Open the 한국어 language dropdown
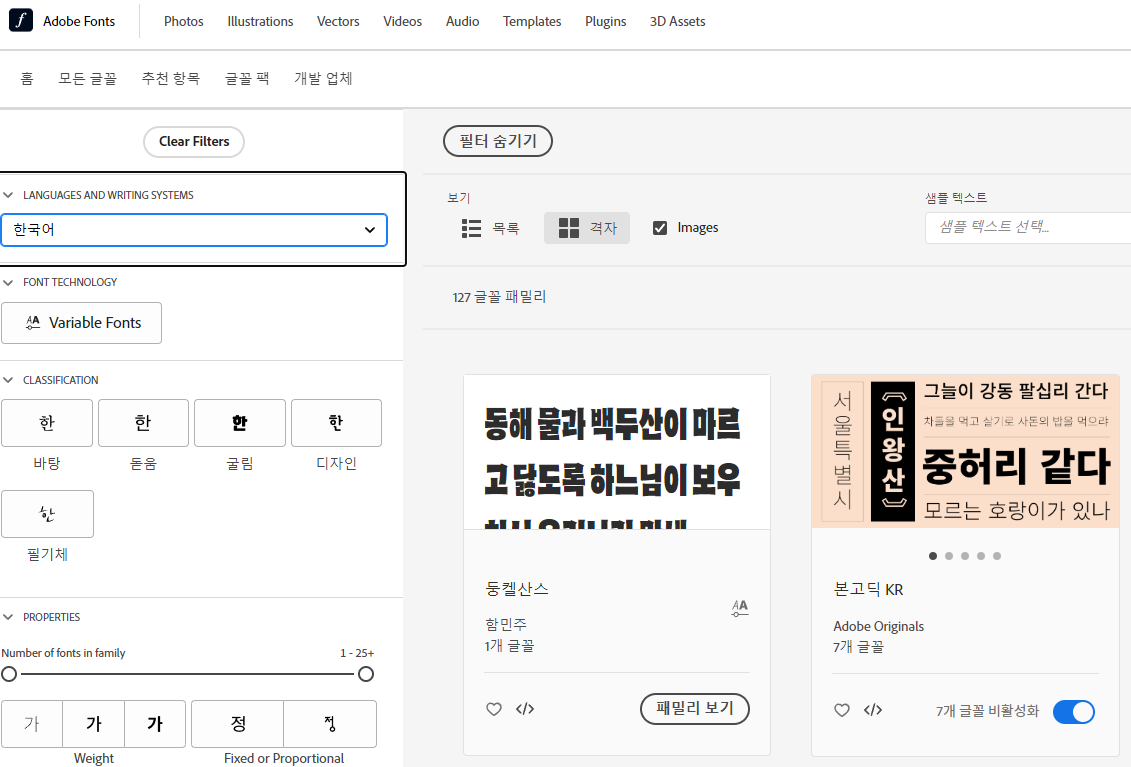Viewport: 1131px width, 767px height. click(x=194, y=229)
